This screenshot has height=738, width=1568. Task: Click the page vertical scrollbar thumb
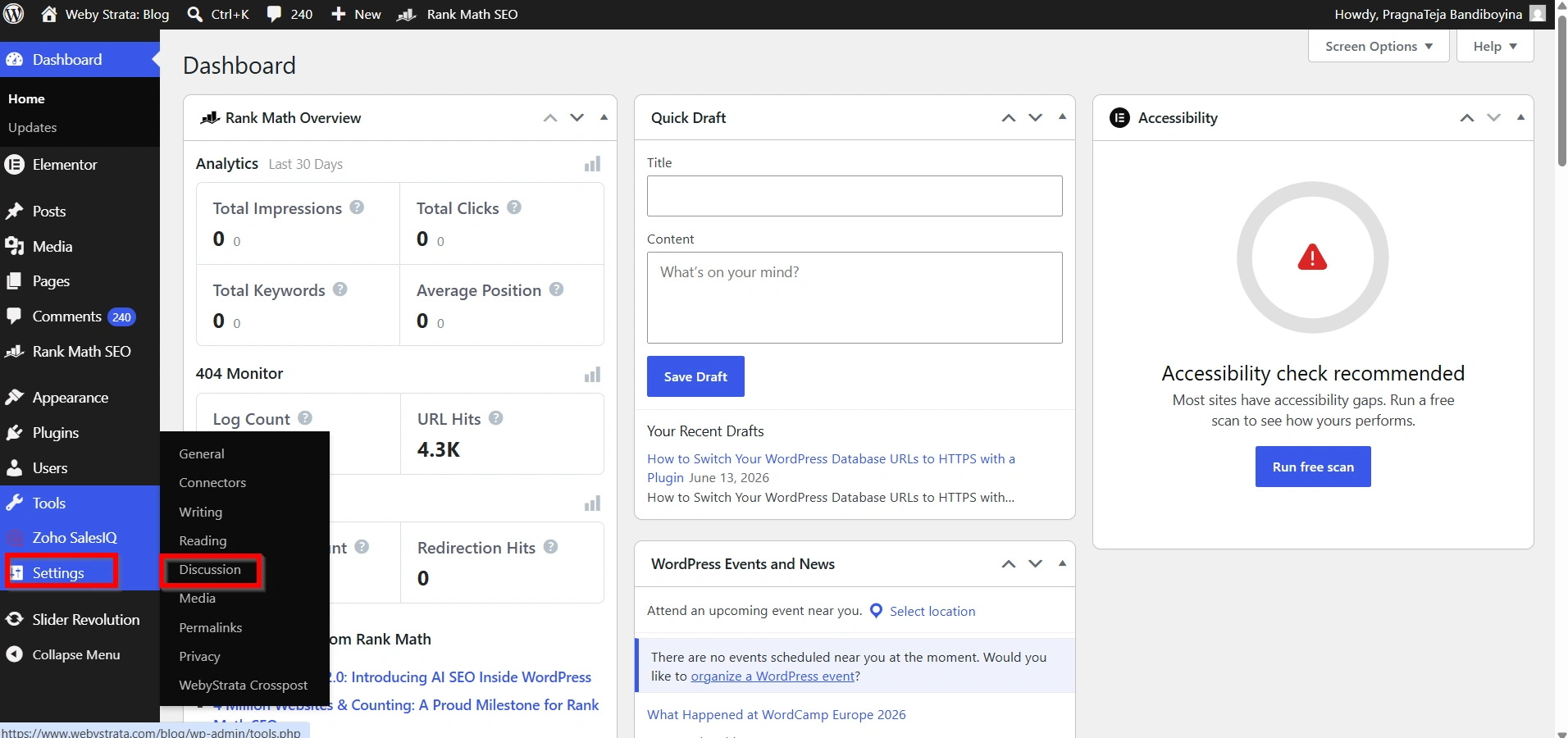(1561, 90)
